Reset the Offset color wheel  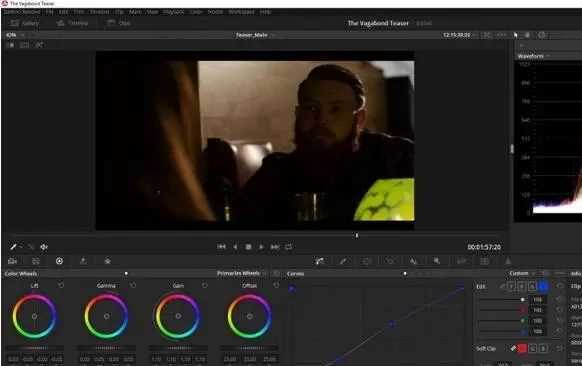pos(276,285)
